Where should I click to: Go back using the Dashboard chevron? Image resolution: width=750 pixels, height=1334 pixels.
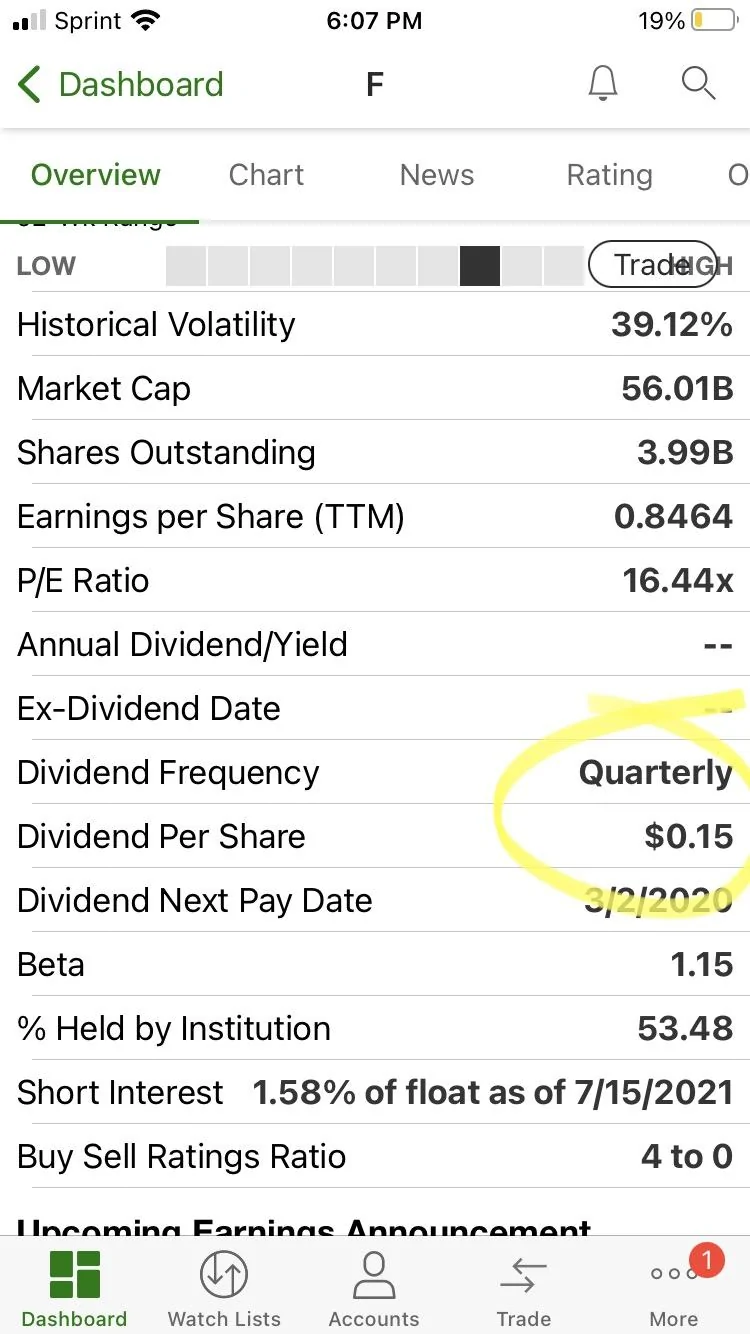point(30,85)
